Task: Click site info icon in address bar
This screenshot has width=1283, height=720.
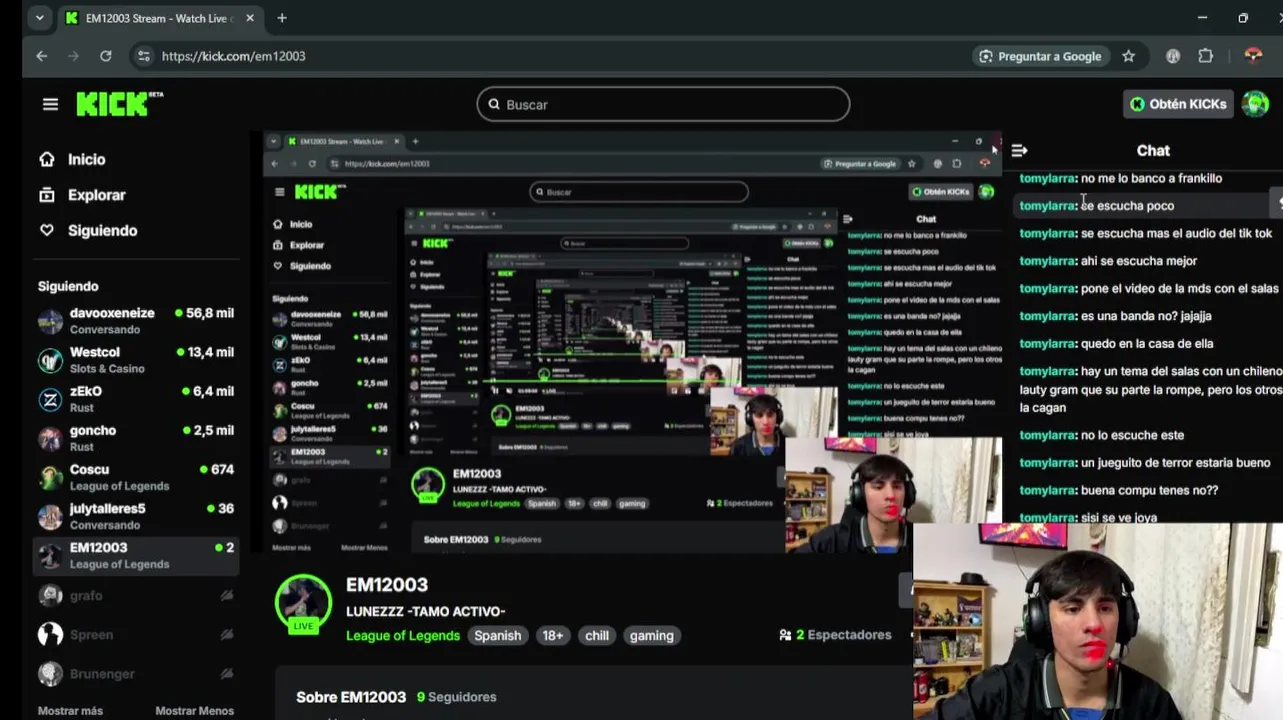Action: [x=144, y=56]
